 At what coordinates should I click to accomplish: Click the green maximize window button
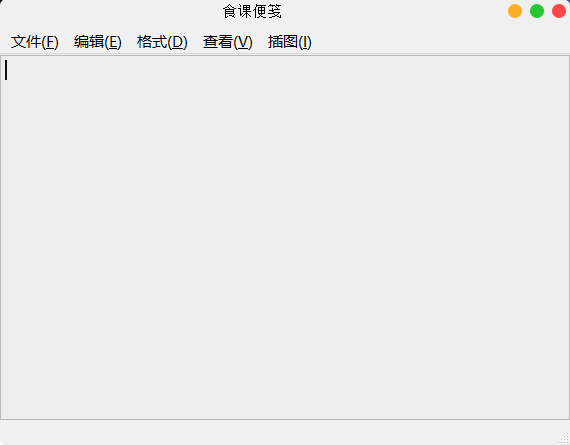pos(537,11)
